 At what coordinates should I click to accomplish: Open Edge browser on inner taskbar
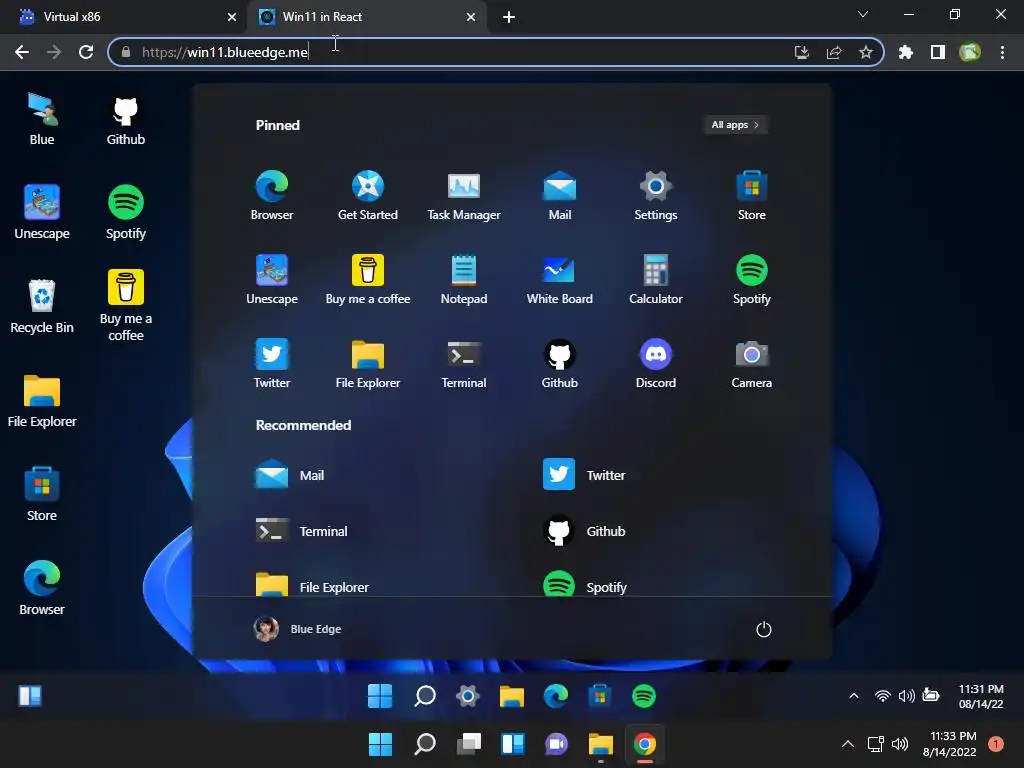pyautogui.click(x=556, y=696)
